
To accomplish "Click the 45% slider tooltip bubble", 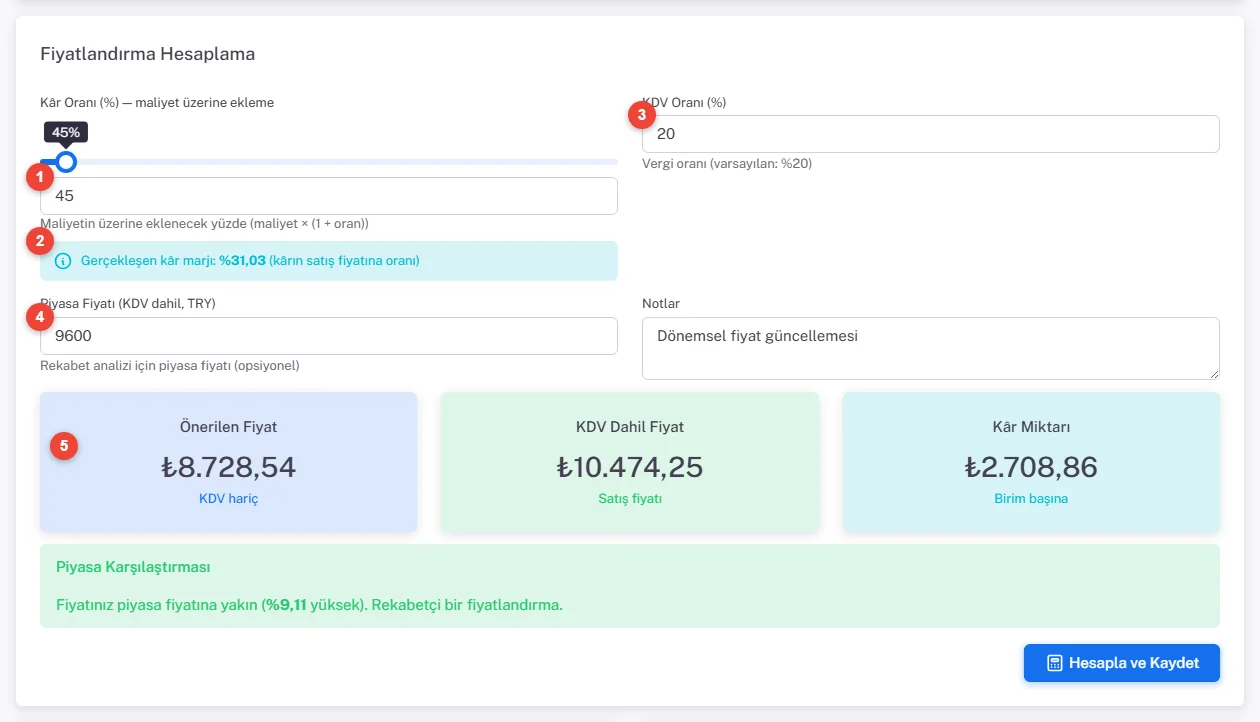I will click(66, 133).
